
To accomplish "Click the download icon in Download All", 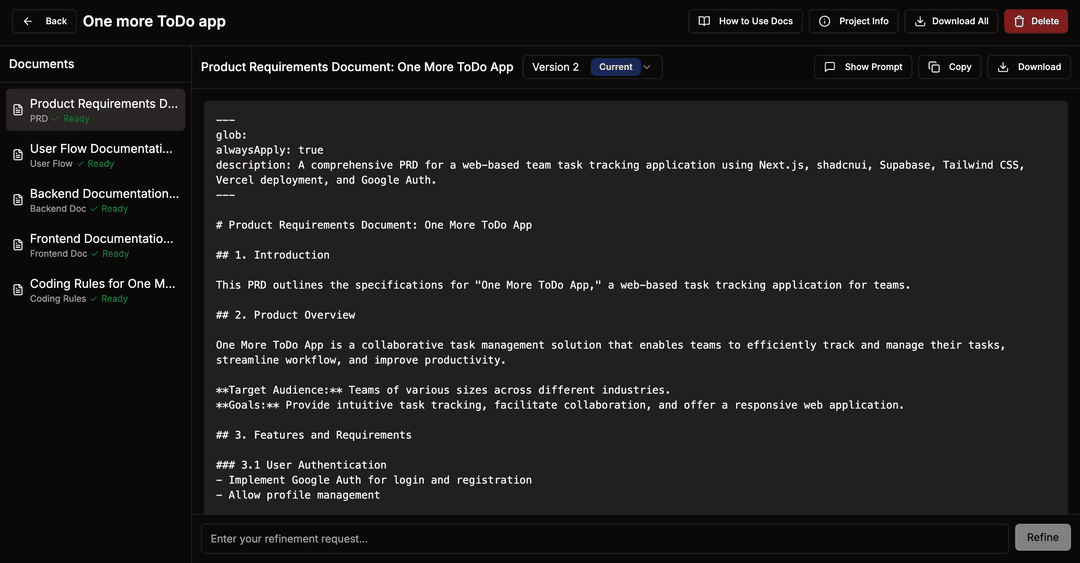I will point(920,21).
